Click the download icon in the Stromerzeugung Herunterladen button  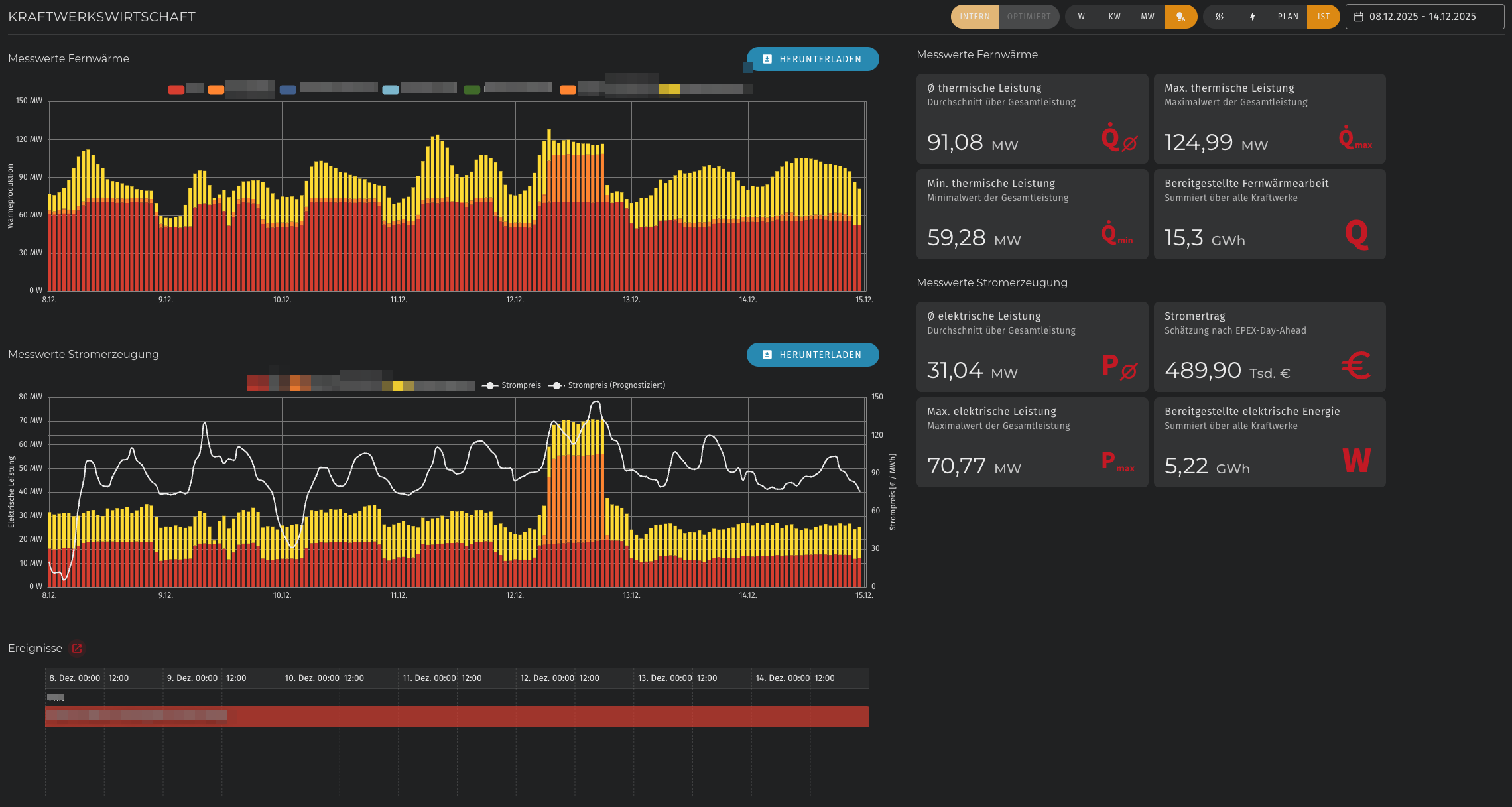click(x=767, y=355)
